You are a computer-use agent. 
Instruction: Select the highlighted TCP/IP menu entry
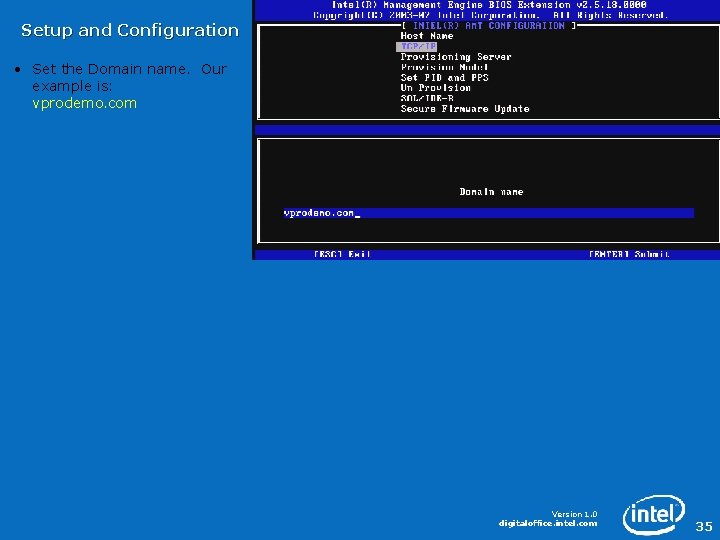click(416, 46)
